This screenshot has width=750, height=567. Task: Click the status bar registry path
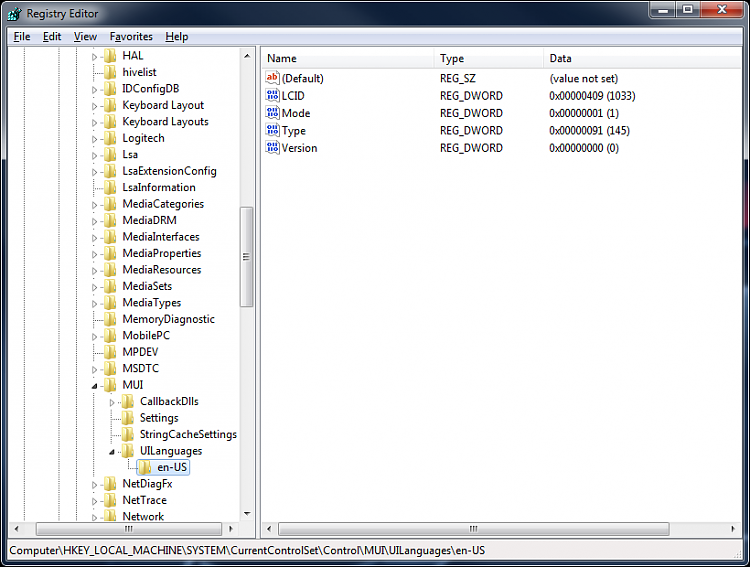[247, 550]
